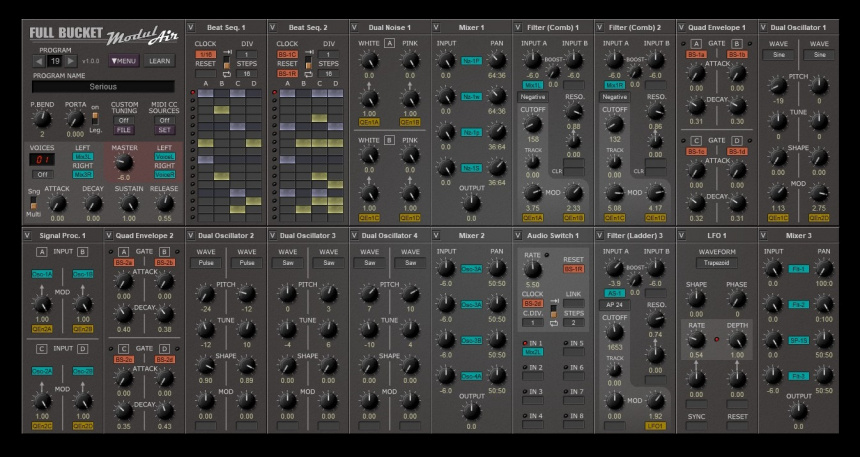Flip the run mode switch in Beat Seq. 1
The height and width of the screenshot is (457, 860).
227,63
